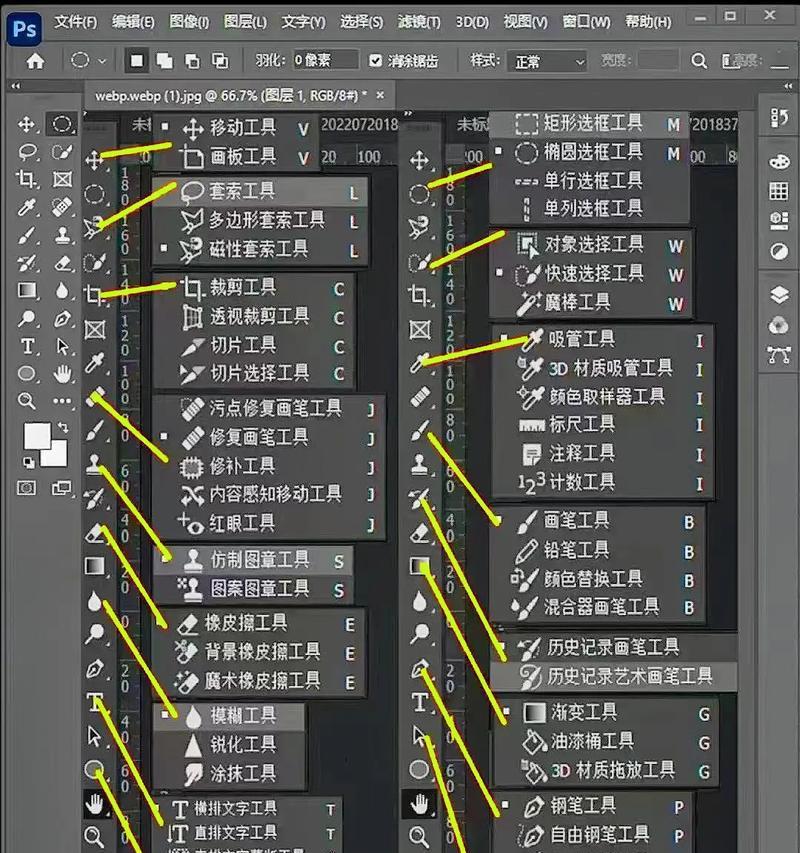Click the 矩形选框工具 entry in the image
This screenshot has height=853, width=800.
[590, 124]
